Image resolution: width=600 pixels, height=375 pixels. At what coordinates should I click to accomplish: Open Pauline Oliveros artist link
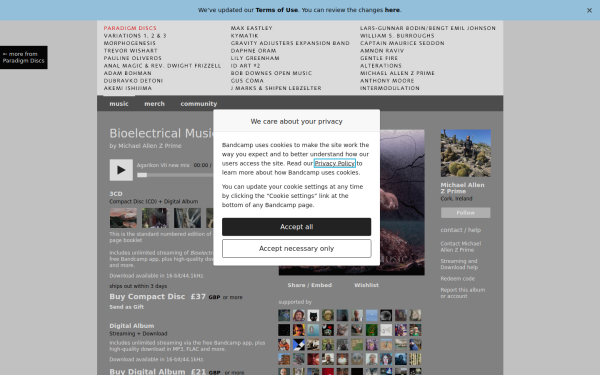tap(133, 58)
